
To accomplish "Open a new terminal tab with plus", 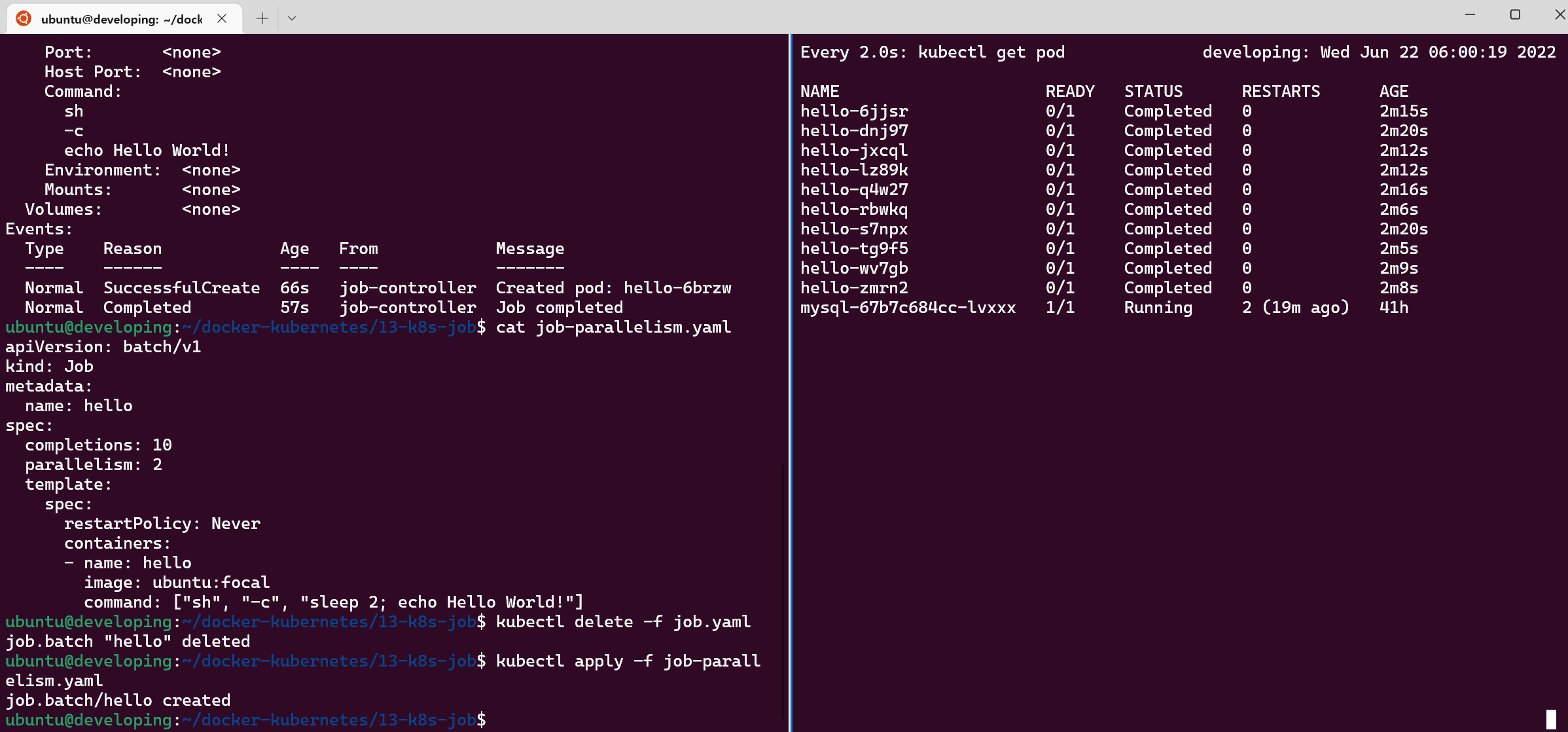I will [262, 18].
